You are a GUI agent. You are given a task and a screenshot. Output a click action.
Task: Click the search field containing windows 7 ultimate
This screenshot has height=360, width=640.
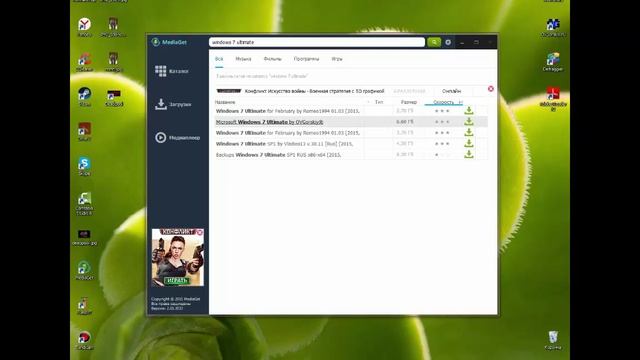tap(317, 42)
